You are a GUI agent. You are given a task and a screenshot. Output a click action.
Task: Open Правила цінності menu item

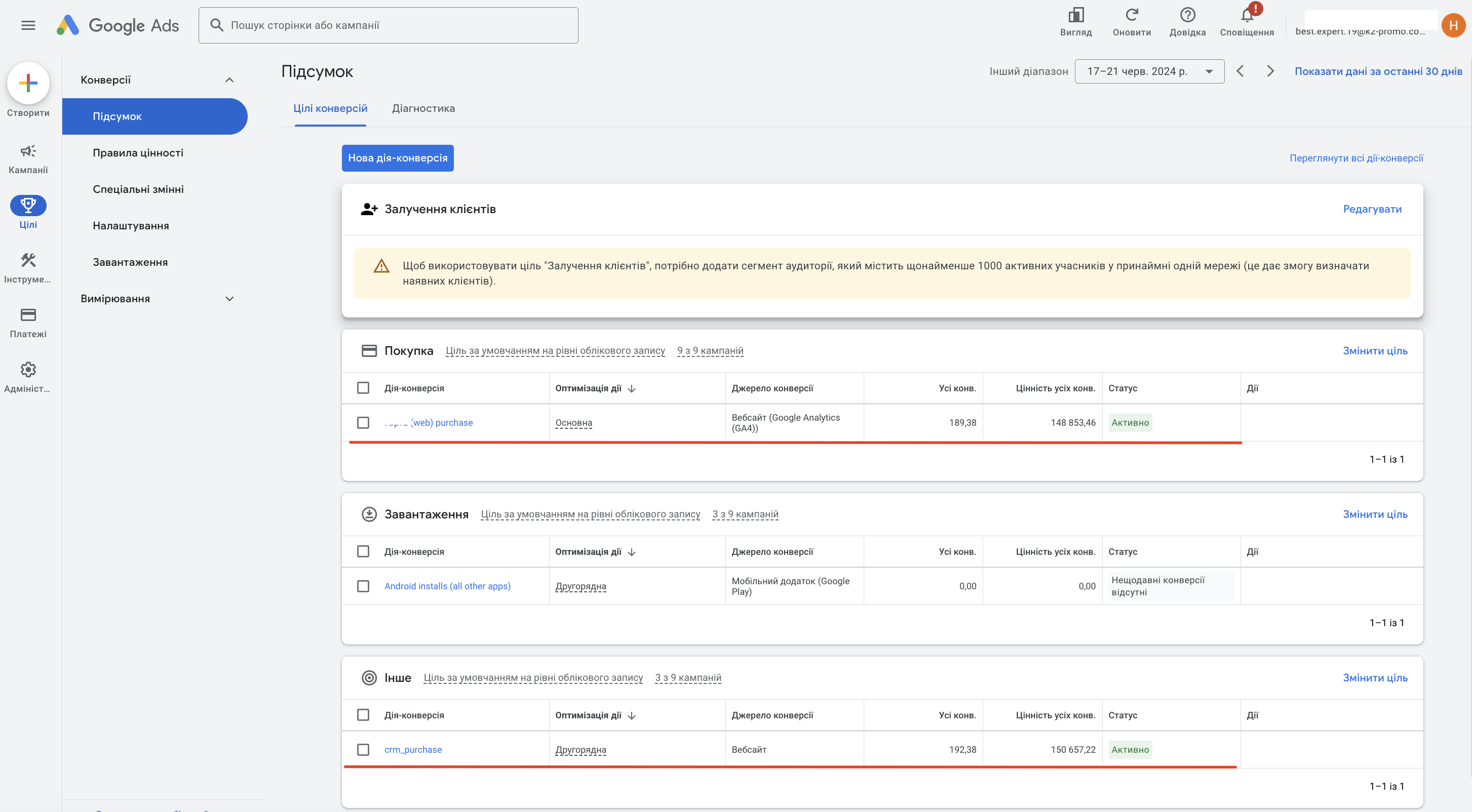point(138,153)
